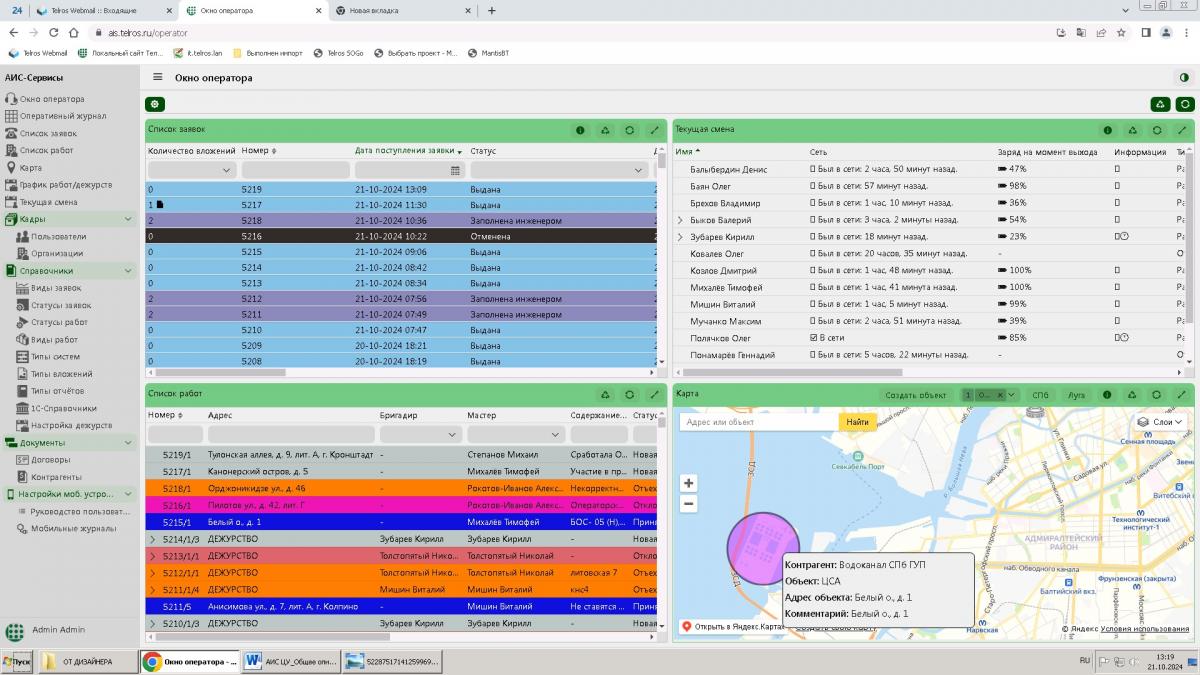Collapse Настройки моб. устройств section
The height and width of the screenshot is (675, 1200).
[x=128, y=494]
